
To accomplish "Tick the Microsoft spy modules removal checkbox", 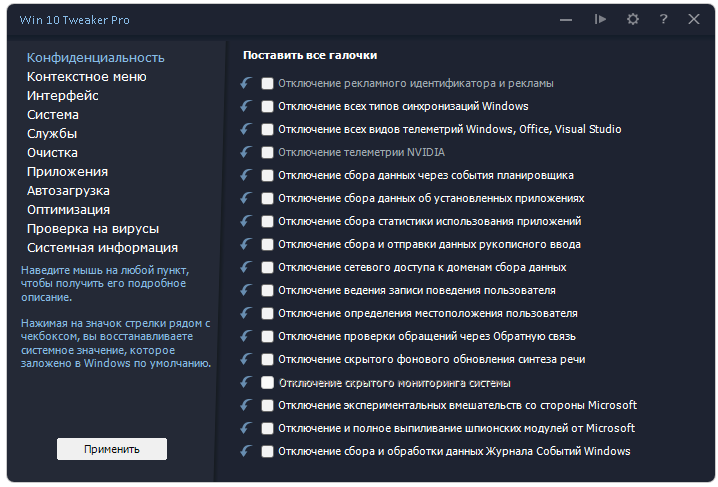I will coord(267,428).
